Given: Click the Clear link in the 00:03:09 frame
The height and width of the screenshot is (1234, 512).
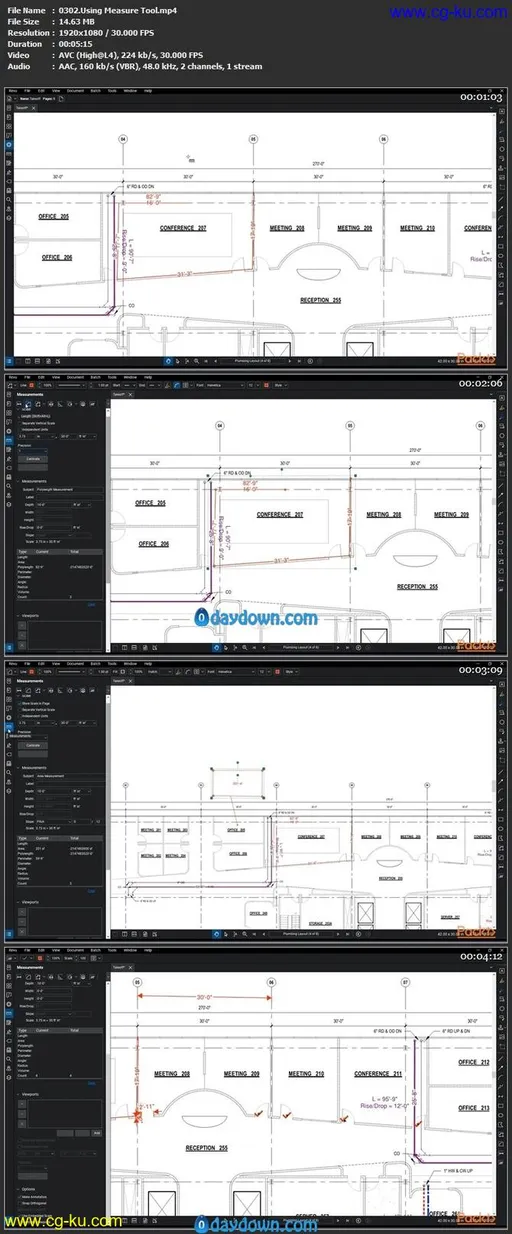Looking at the screenshot, I should 92,891.
